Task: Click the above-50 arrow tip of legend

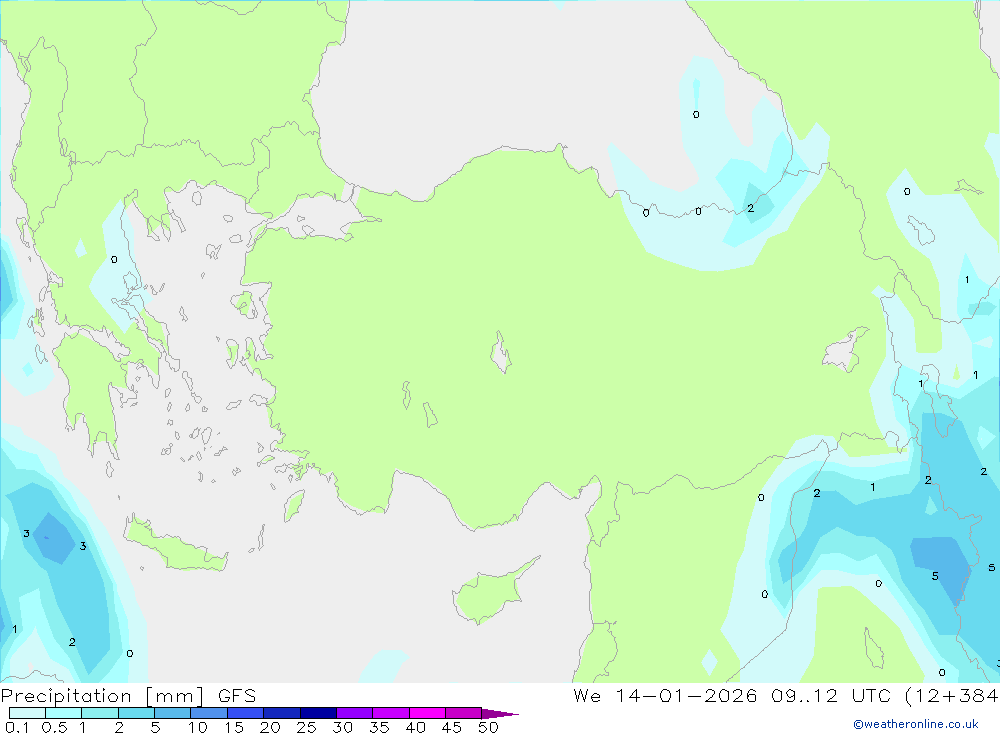Action: pyautogui.click(x=500, y=714)
